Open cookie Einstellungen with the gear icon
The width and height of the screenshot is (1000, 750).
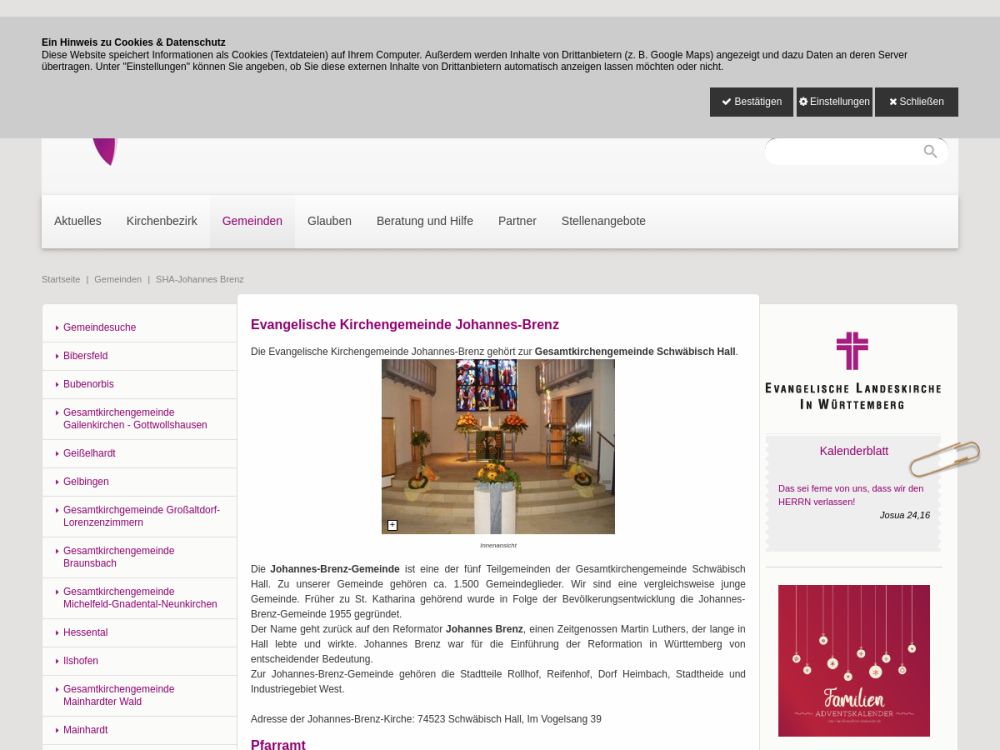(x=834, y=102)
